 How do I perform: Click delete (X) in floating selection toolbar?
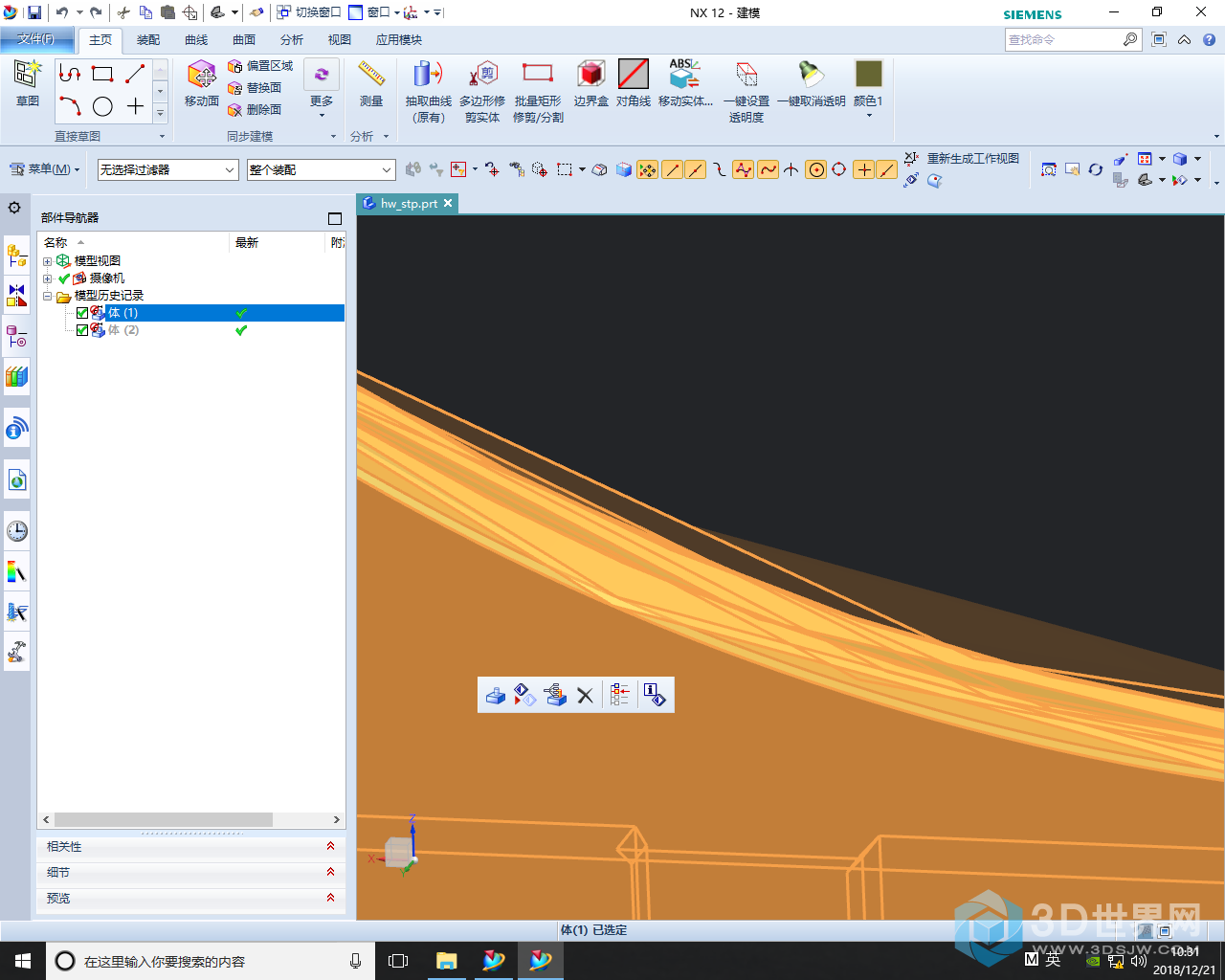click(586, 696)
